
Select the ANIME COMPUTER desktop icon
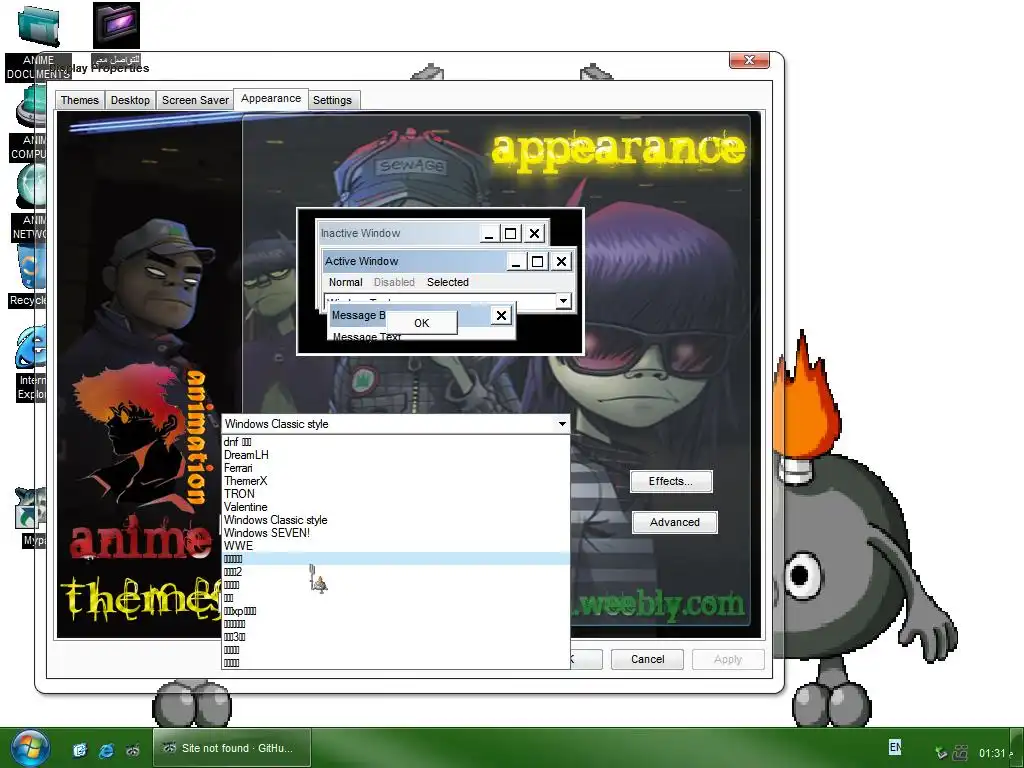pos(31,108)
